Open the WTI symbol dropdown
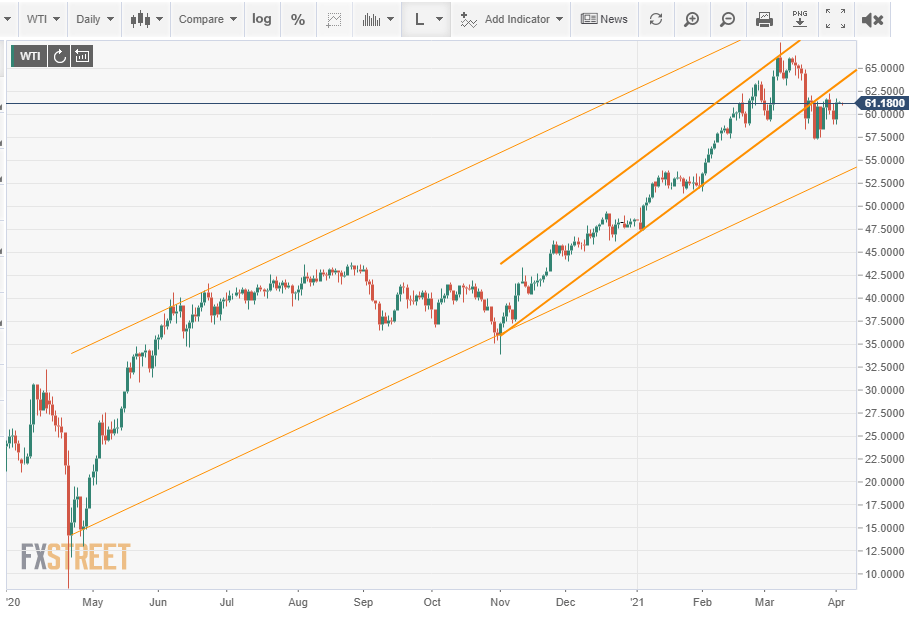917x619 pixels. 45,19
